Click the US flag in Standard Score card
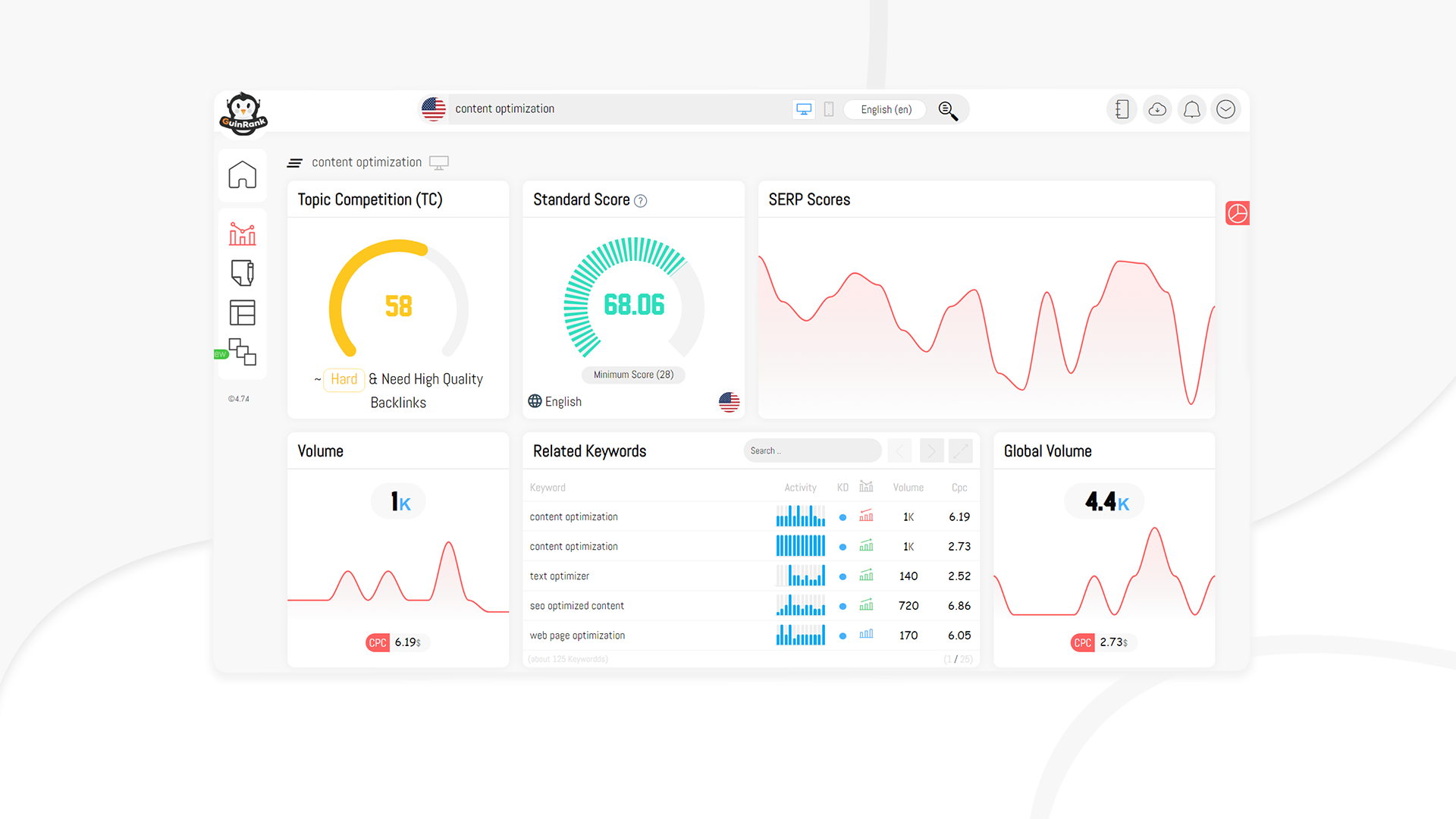 [x=730, y=402]
